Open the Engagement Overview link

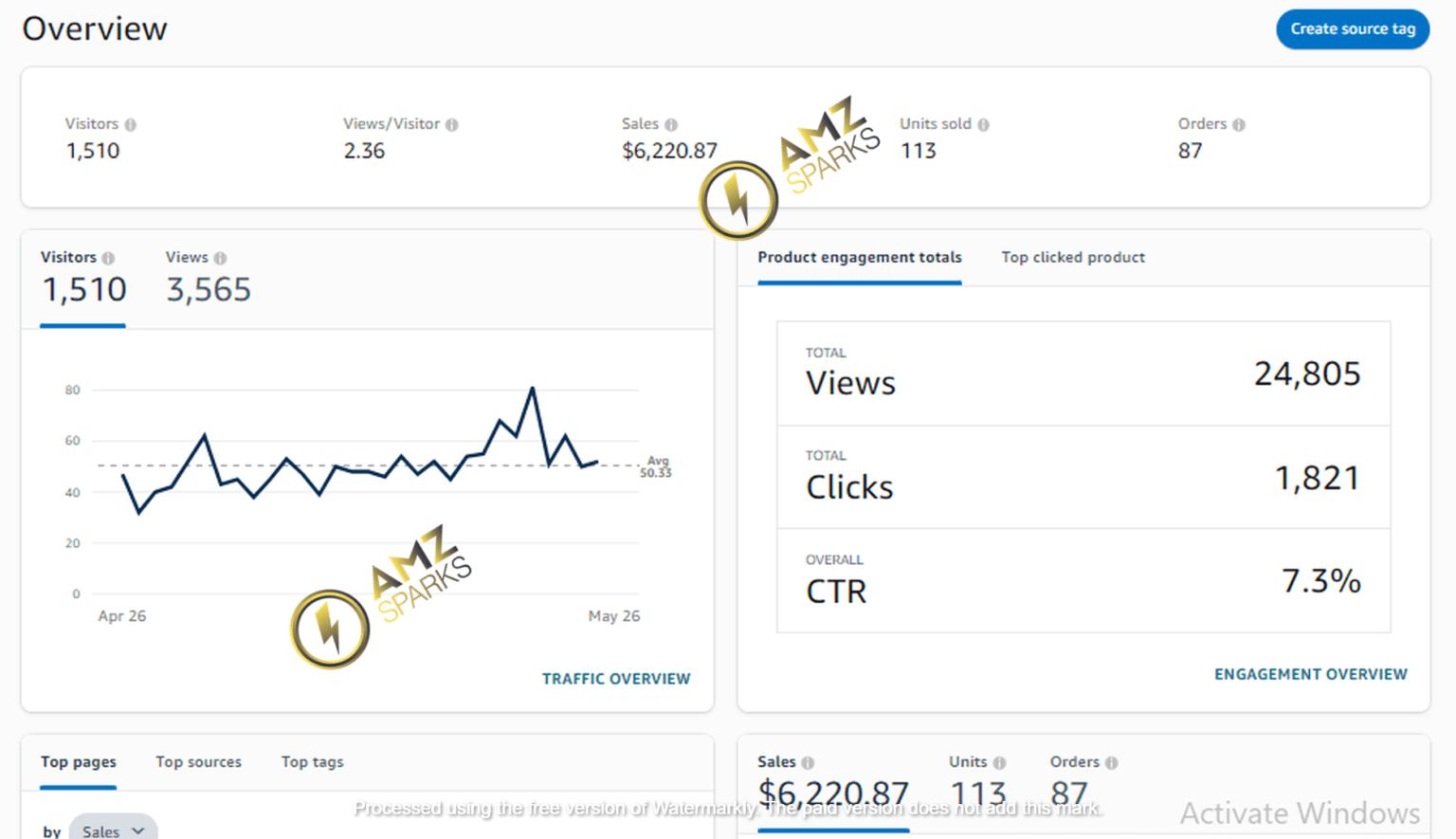pyautogui.click(x=1310, y=674)
